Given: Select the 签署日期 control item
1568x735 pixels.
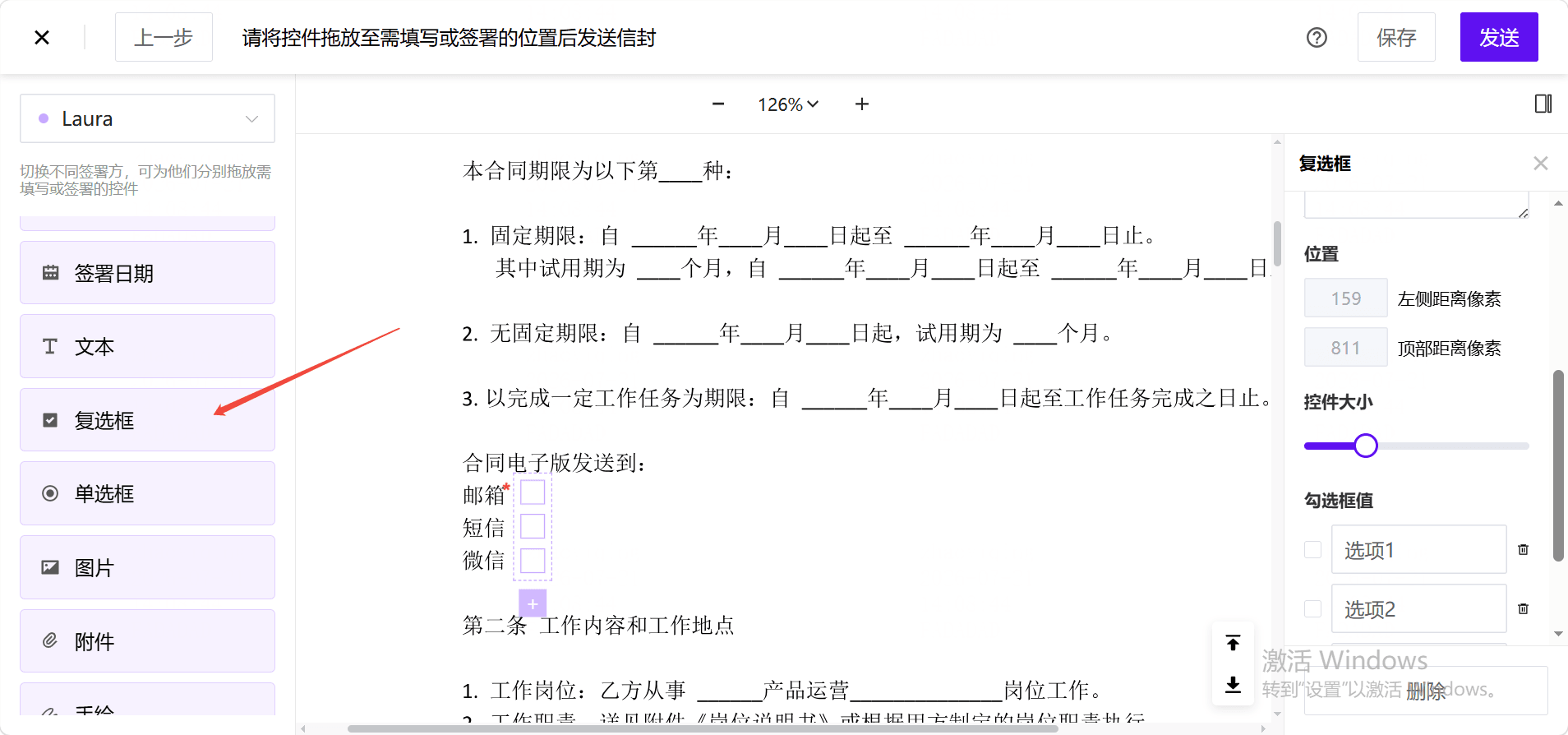Looking at the screenshot, I should [148, 273].
